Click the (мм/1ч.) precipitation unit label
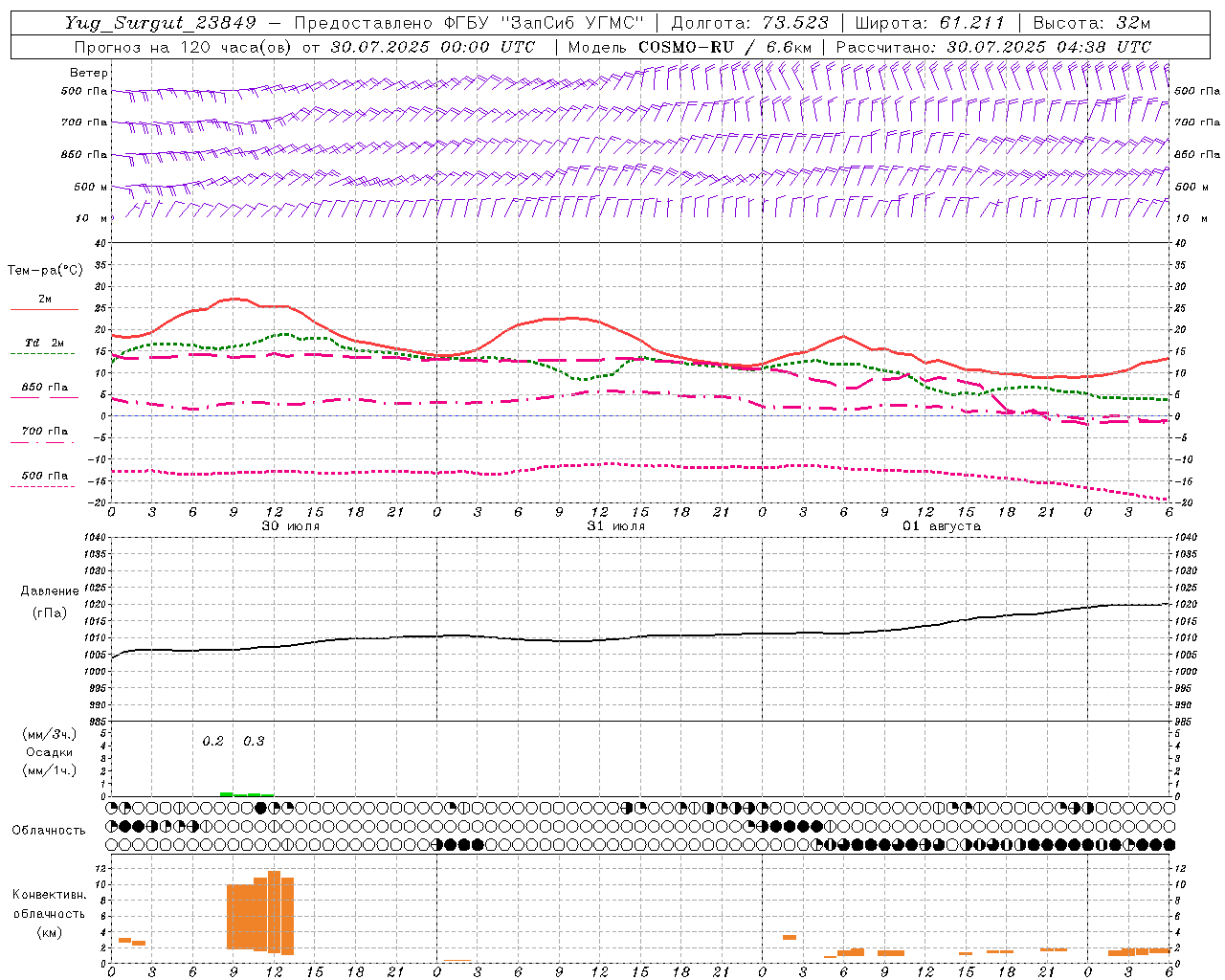Screen dimensions: 1225x980 [x=49, y=770]
